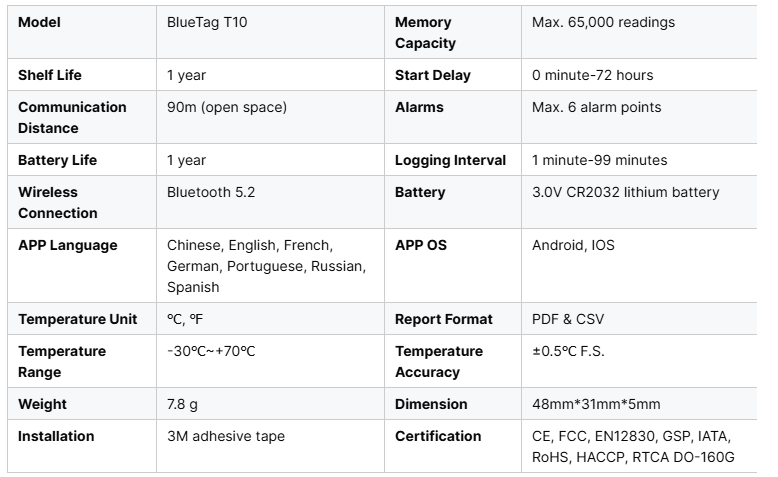The image size is (778, 477).
Task: Click Max. 6 alarm points text
Action: point(596,107)
